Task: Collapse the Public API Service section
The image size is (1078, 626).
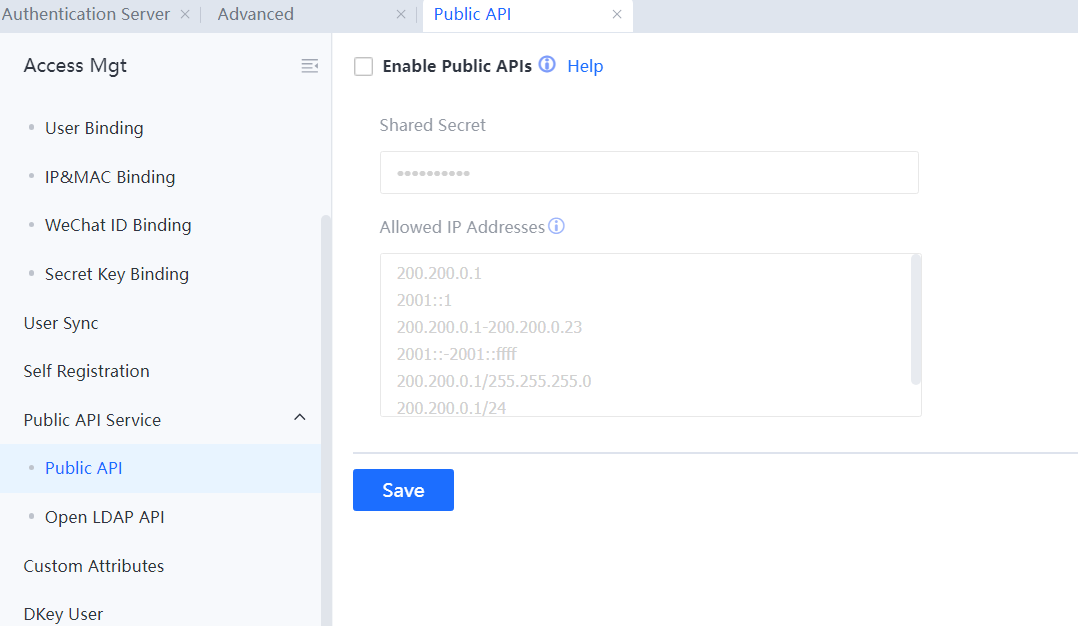Action: coord(299,418)
